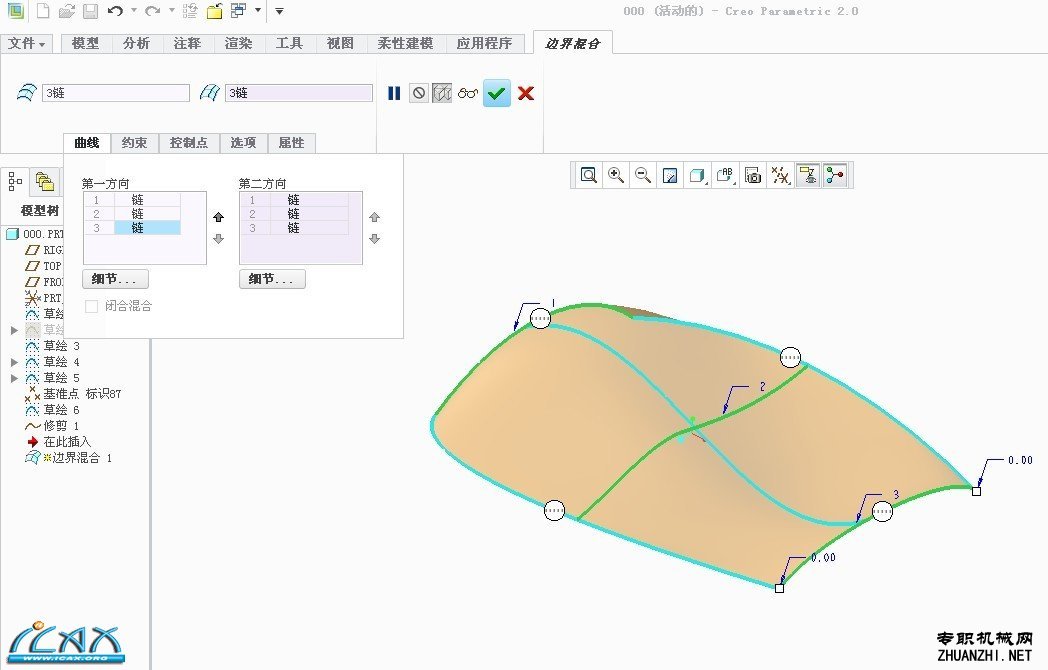
Task: Move first direction chain up with the arrow
Action: tap(219, 217)
